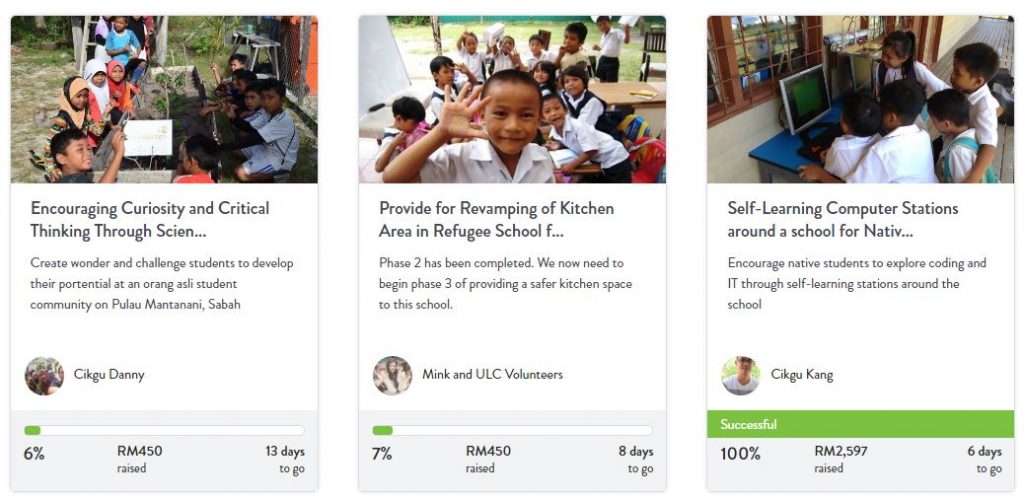This screenshot has height=499, width=1024.
Task: Click the students at computer photo
Action: [x=860, y=99]
